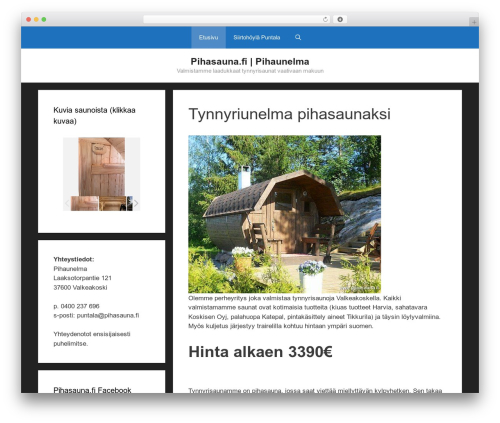The image size is (500, 423).
Task: Click the Tynnyriunelma pihasaunaksi heading
Action: [289, 114]
